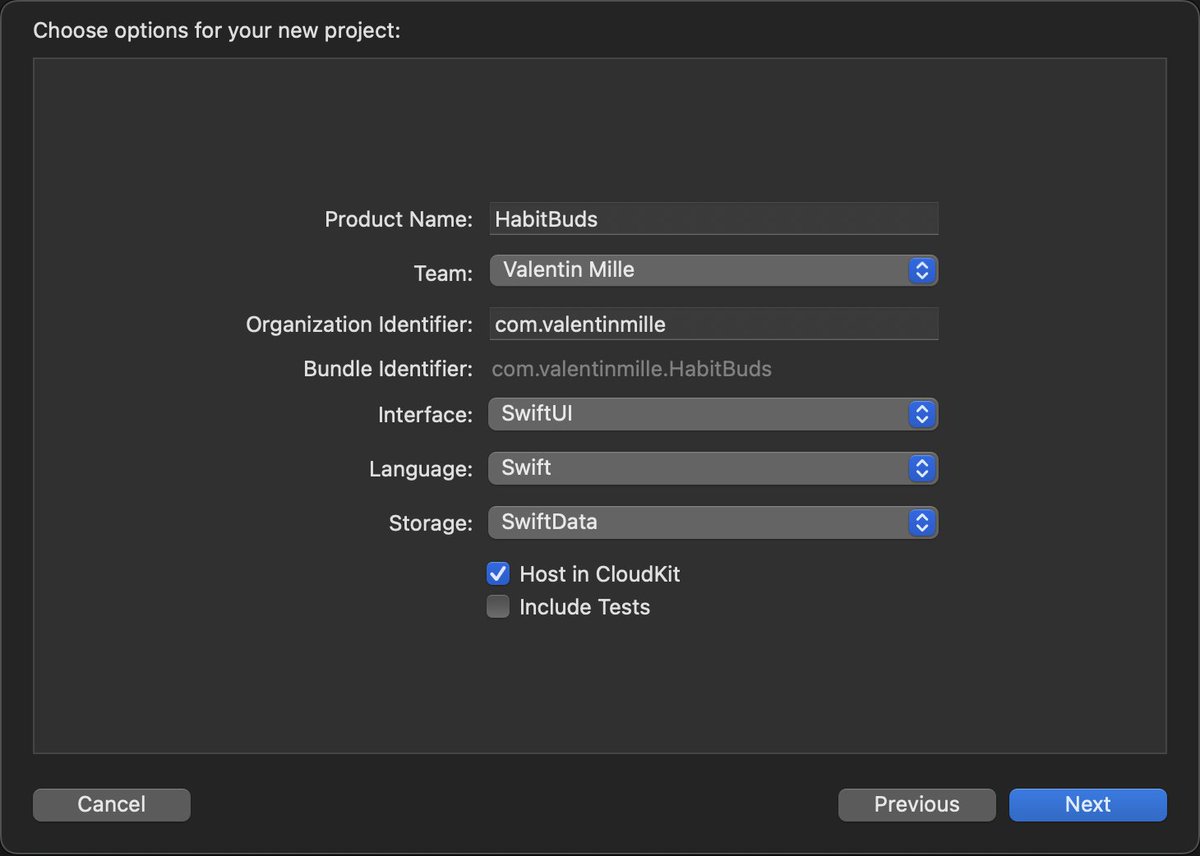Go back with the Previous button

[x=917, y=804]
